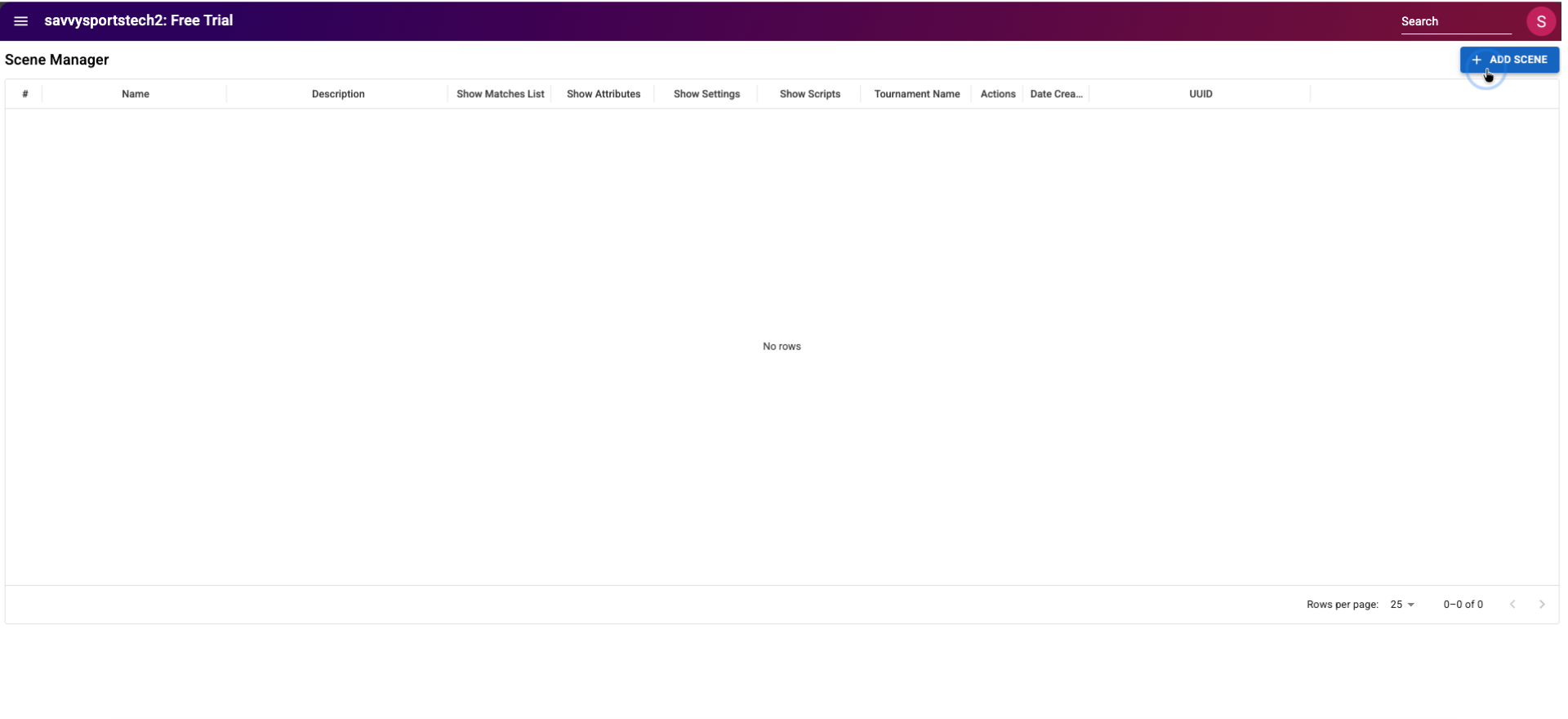Click Show Attributes column header

click(604, 94)
